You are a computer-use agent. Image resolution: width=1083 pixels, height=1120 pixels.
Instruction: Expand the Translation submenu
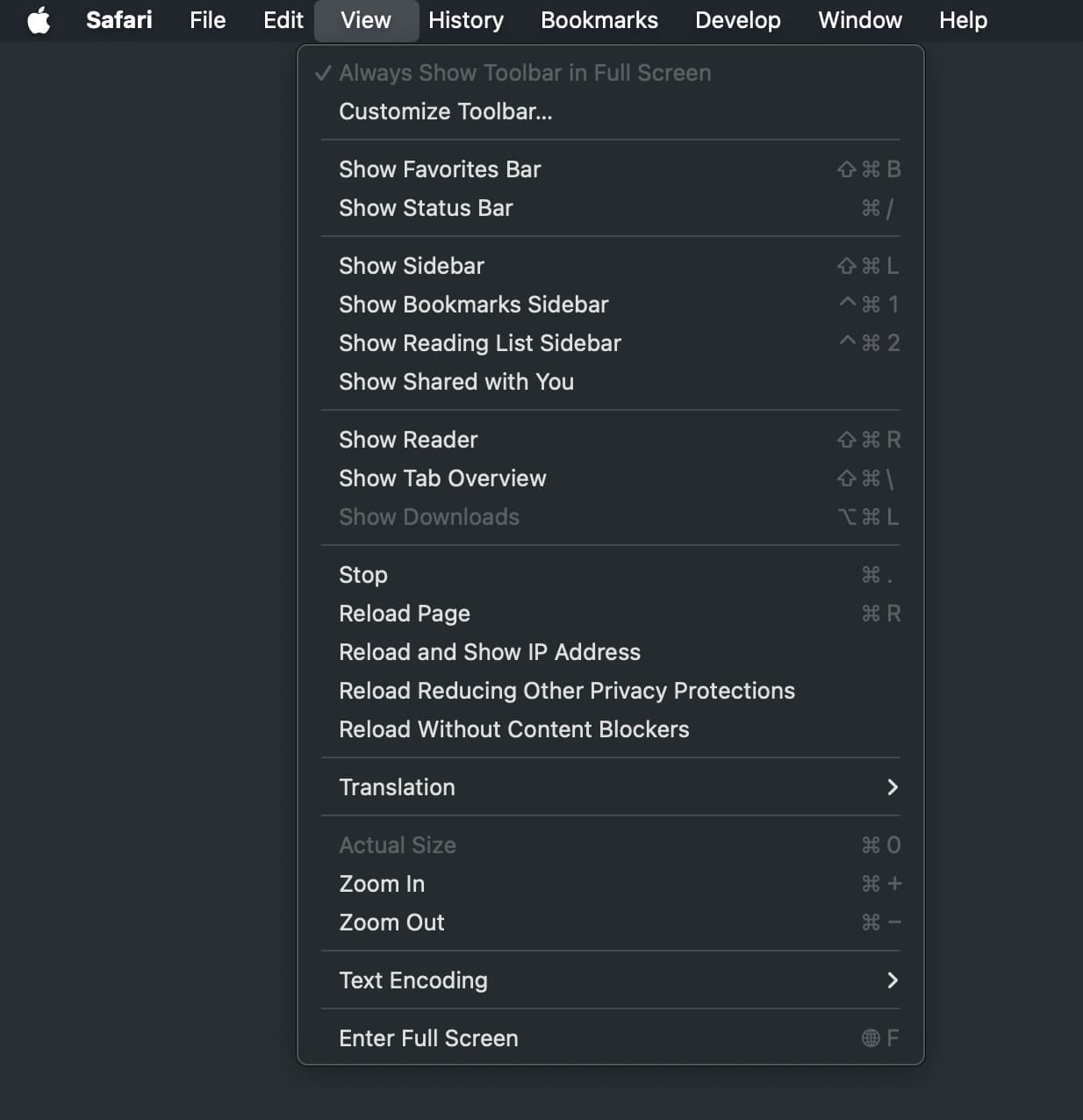coord(611,787)
